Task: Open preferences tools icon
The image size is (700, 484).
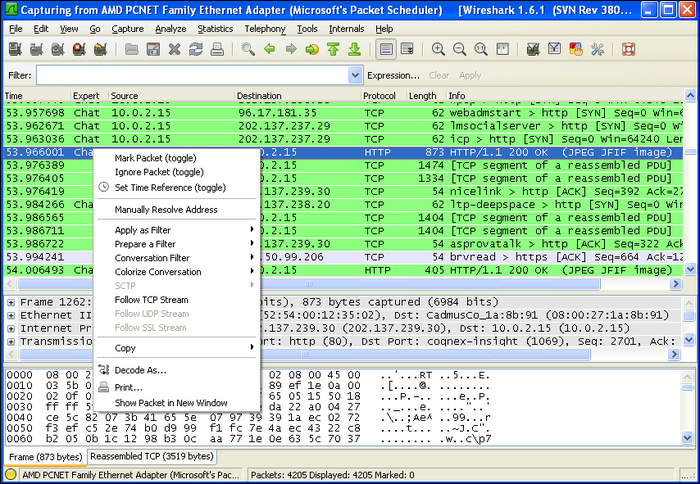Action: (x=597, y=49)
